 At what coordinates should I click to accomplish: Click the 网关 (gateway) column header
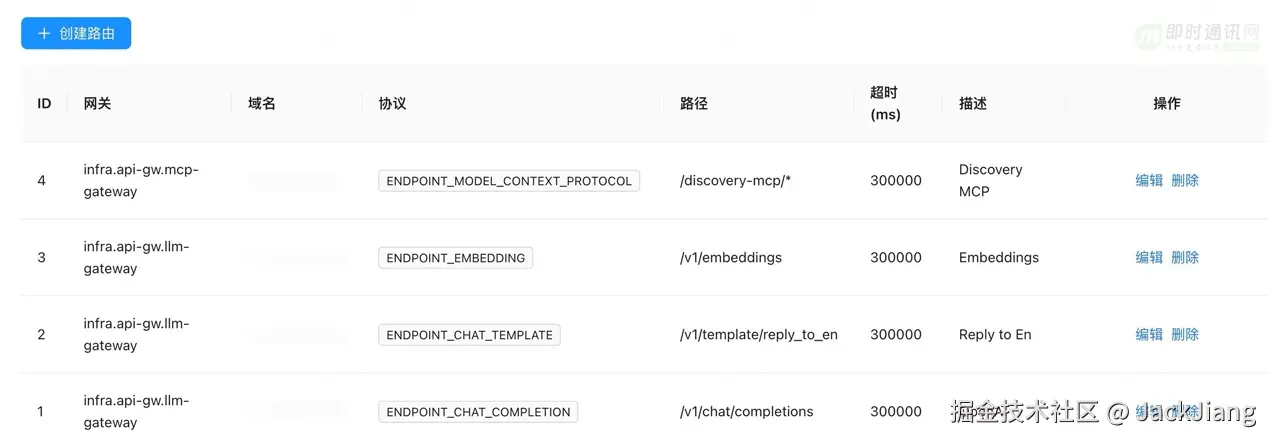tap(97, 103)
